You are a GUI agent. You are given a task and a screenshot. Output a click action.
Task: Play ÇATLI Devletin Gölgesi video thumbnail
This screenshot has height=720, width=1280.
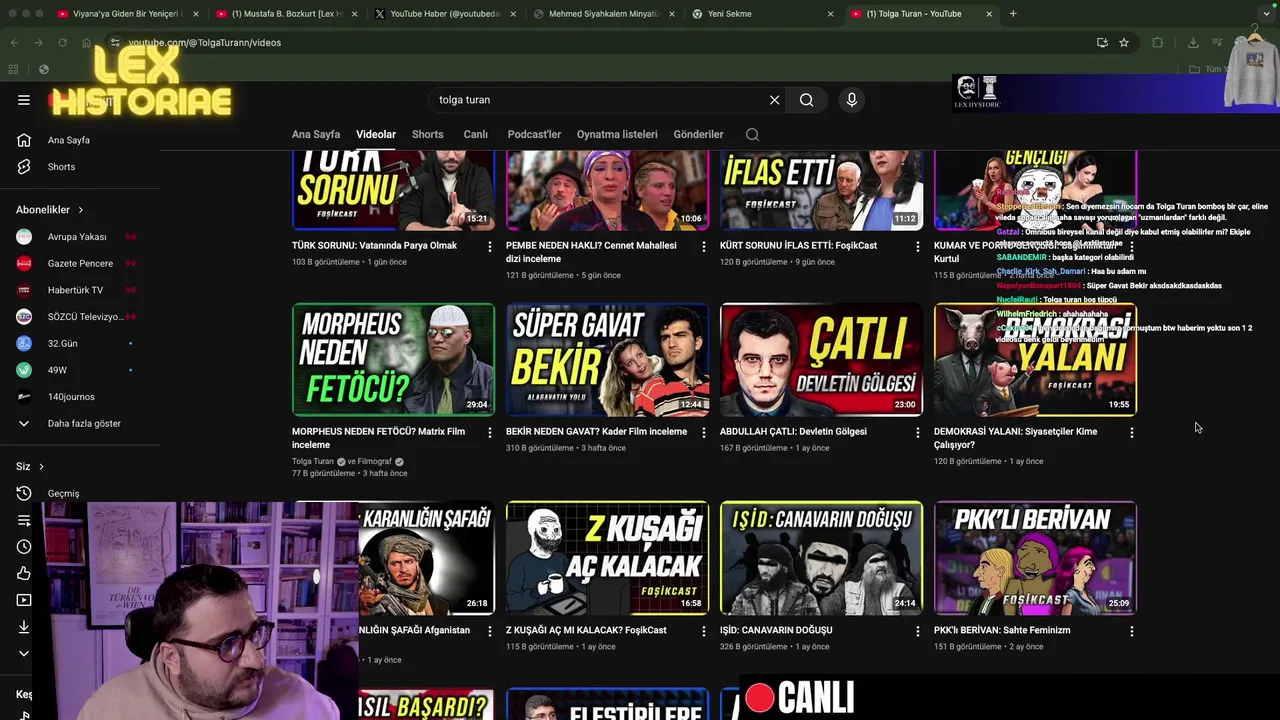click(821, 359)
